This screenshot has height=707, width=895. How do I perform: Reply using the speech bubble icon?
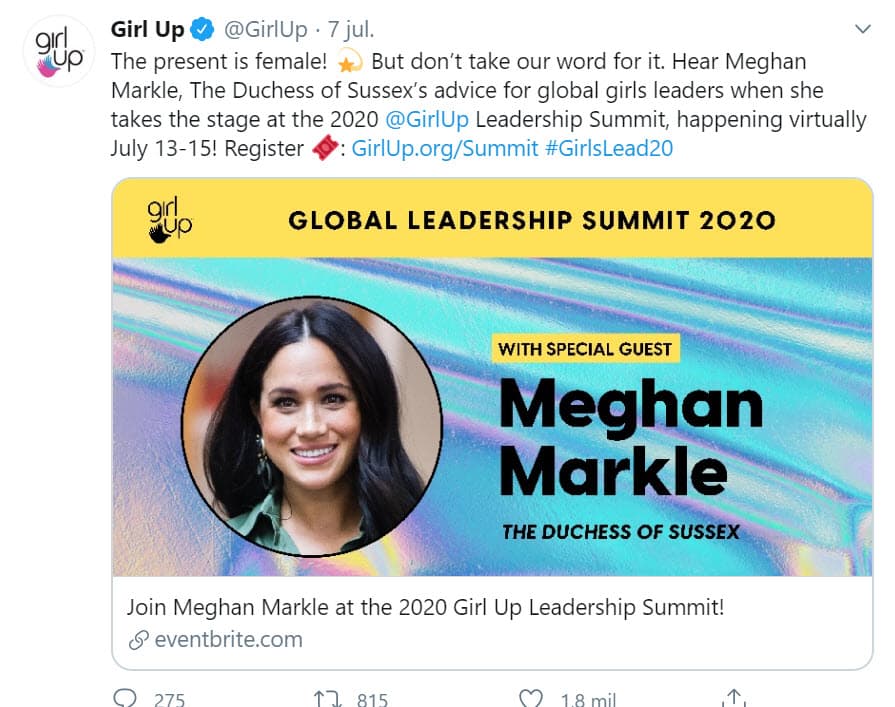[x=125, y=698]
